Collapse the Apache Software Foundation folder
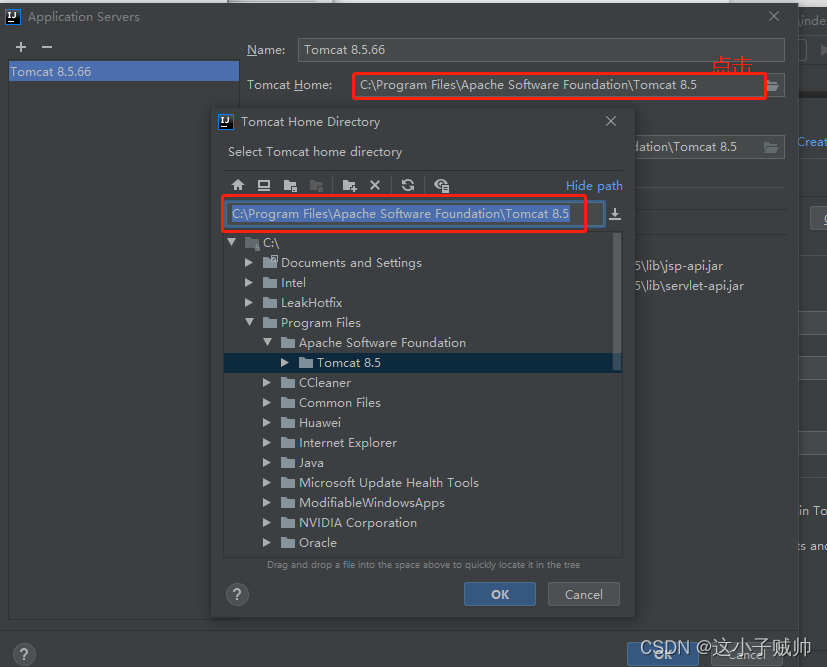 267,342
